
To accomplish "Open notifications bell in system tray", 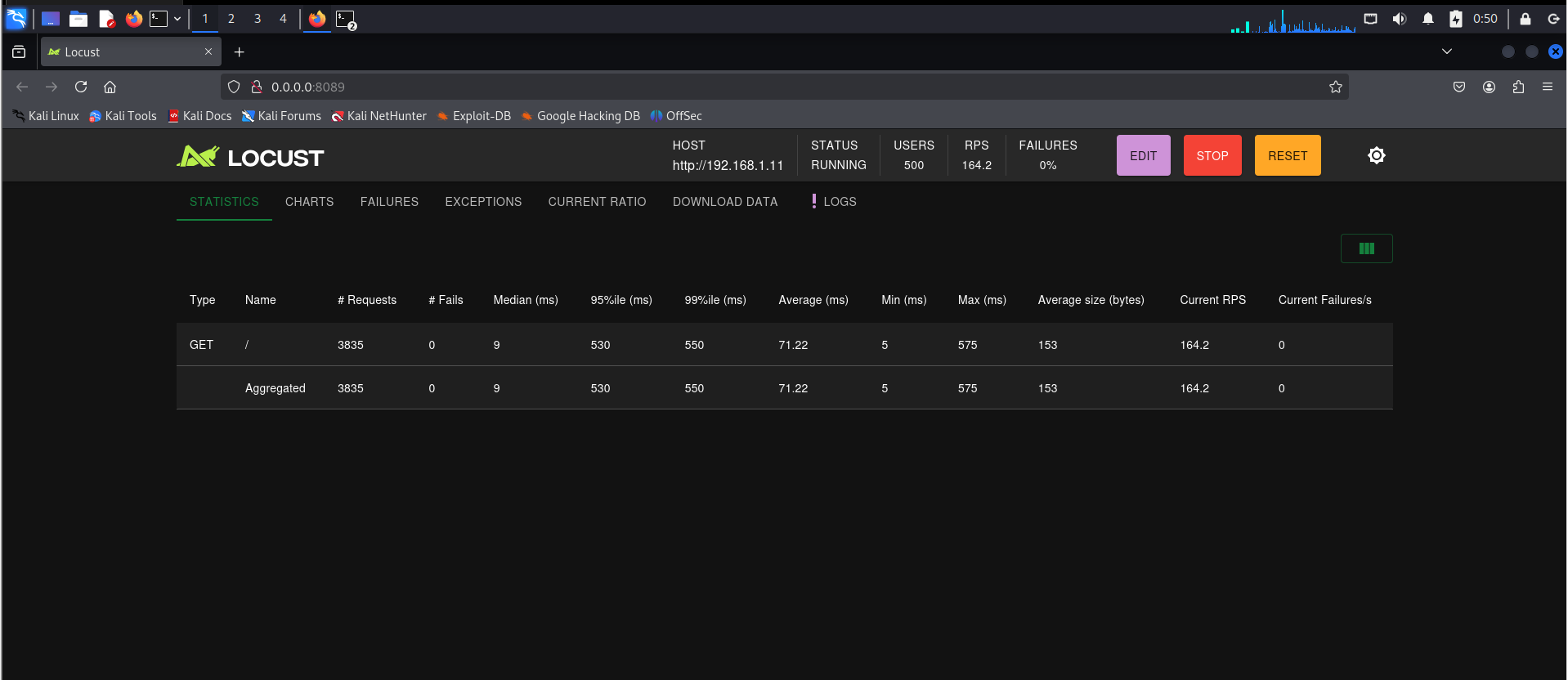I will tap(1428, 19).
